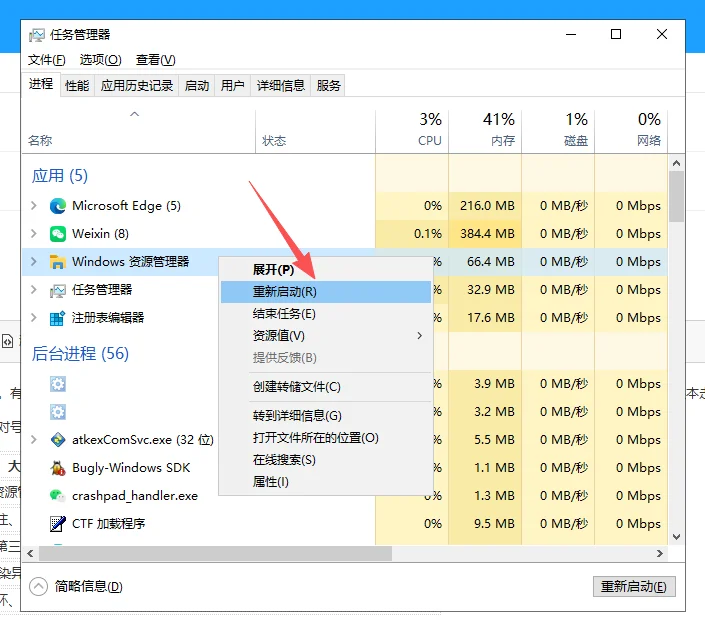Switch to the 应用历史记录 tab
Screen dimensions: 705x623
coord(137,85)
